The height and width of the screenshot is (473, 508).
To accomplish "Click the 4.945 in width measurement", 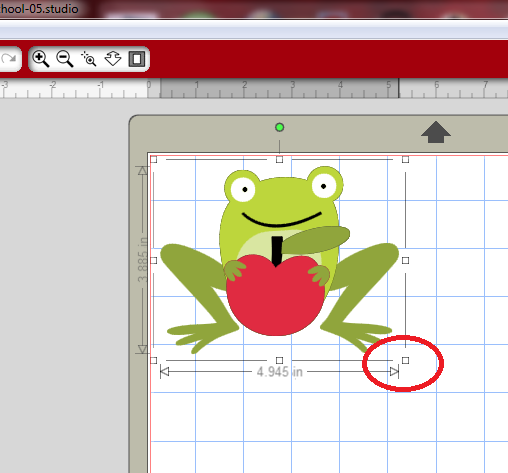I will point(280,372).
